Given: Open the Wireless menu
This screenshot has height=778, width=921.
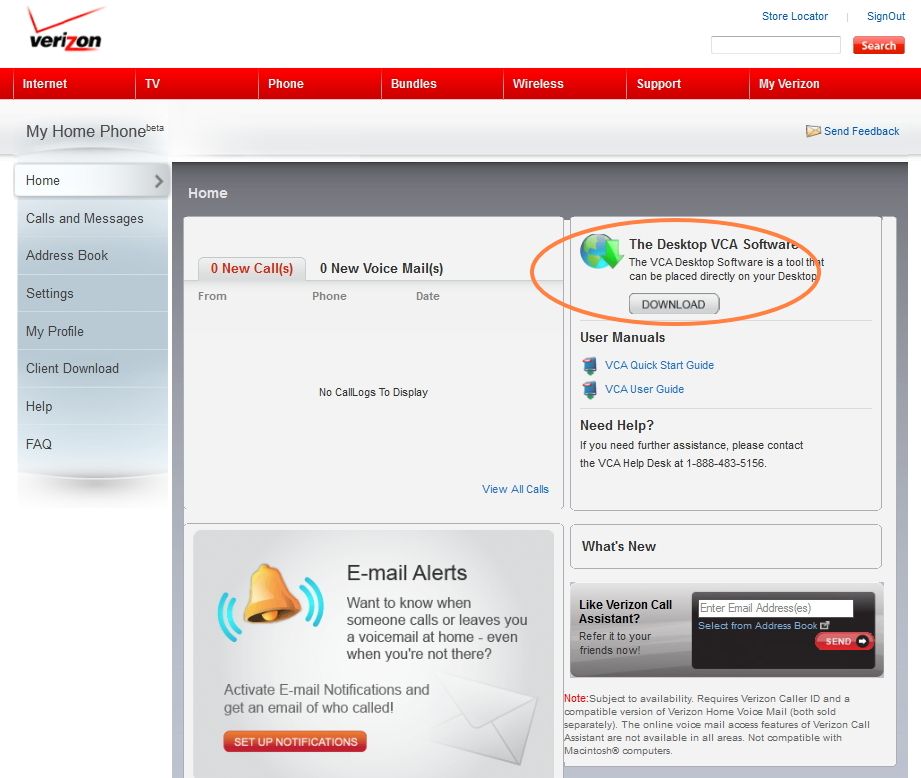Looking at the screenshot, I should 538,83.
